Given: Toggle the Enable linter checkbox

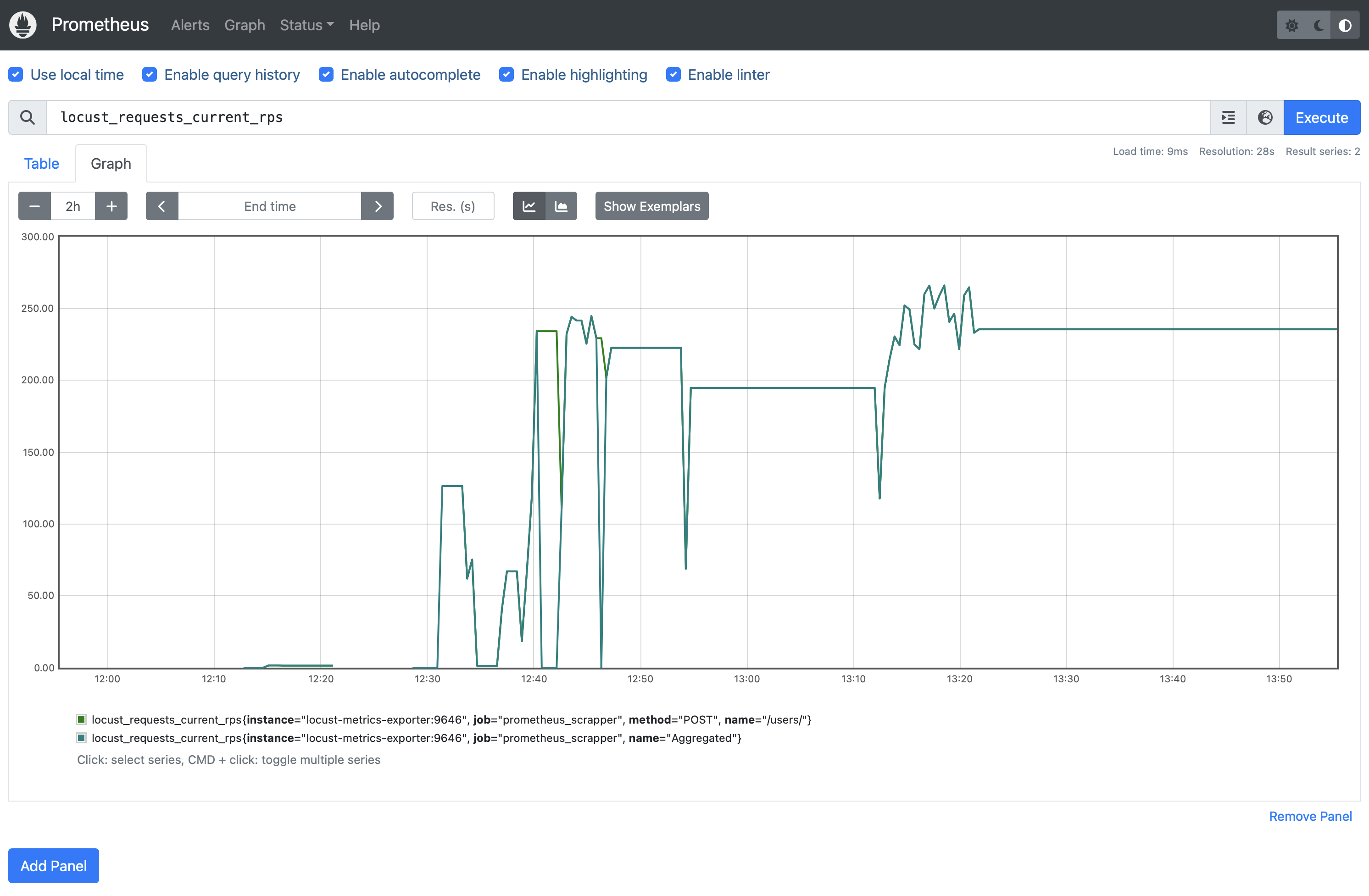Looking at the screenshot, I should click(x=673, y=75).
